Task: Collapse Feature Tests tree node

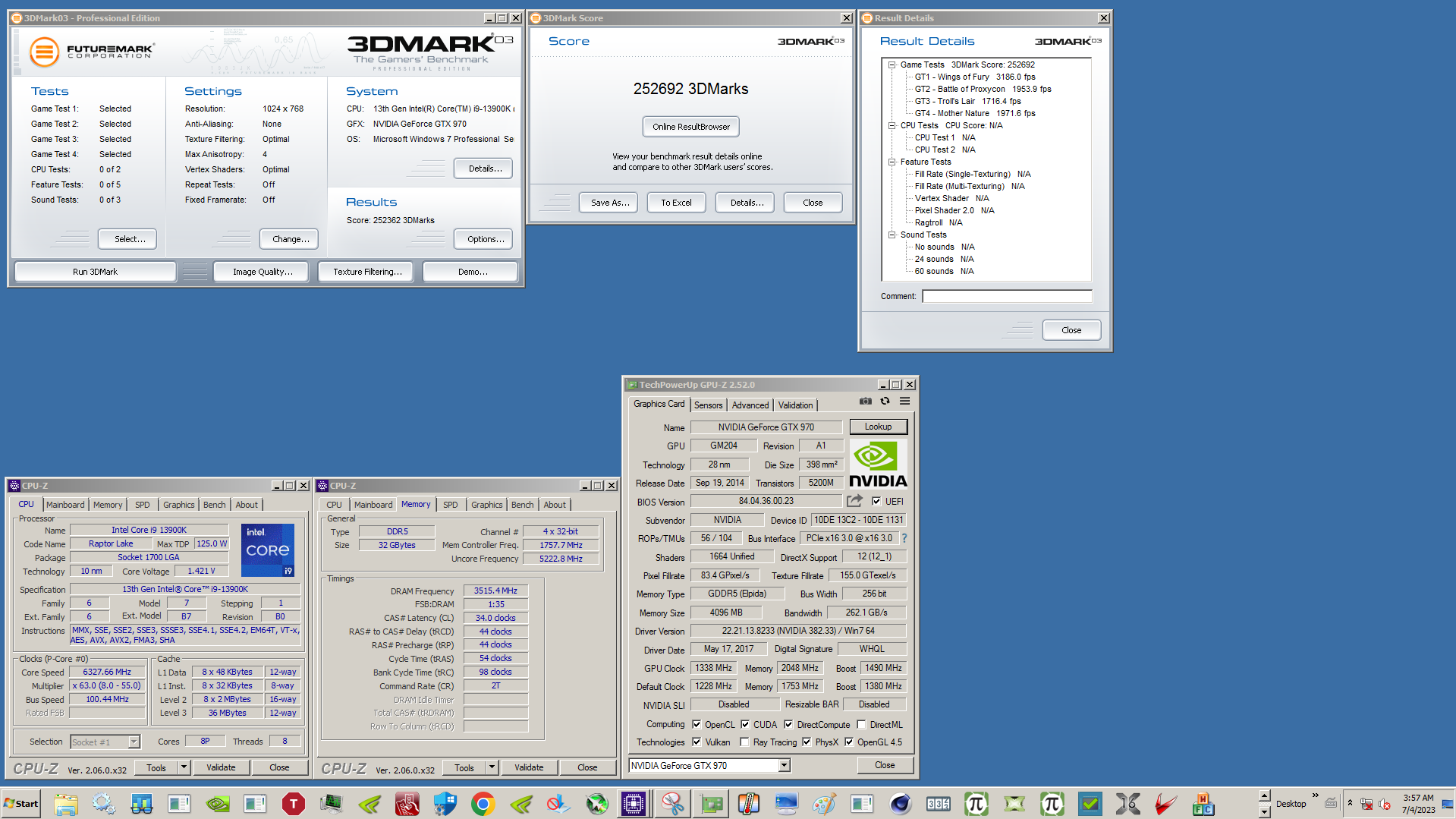Action: [x=892, y=162]
